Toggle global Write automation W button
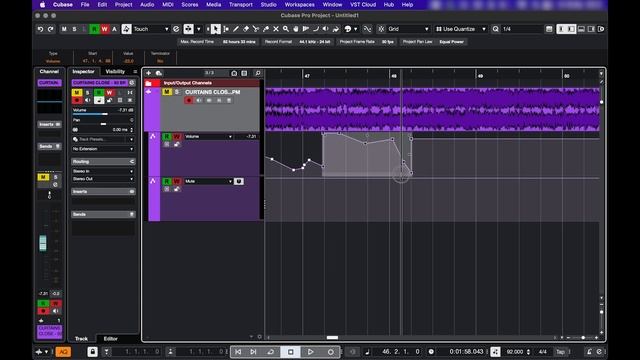 pyautogui.click(x=104, y=29)
